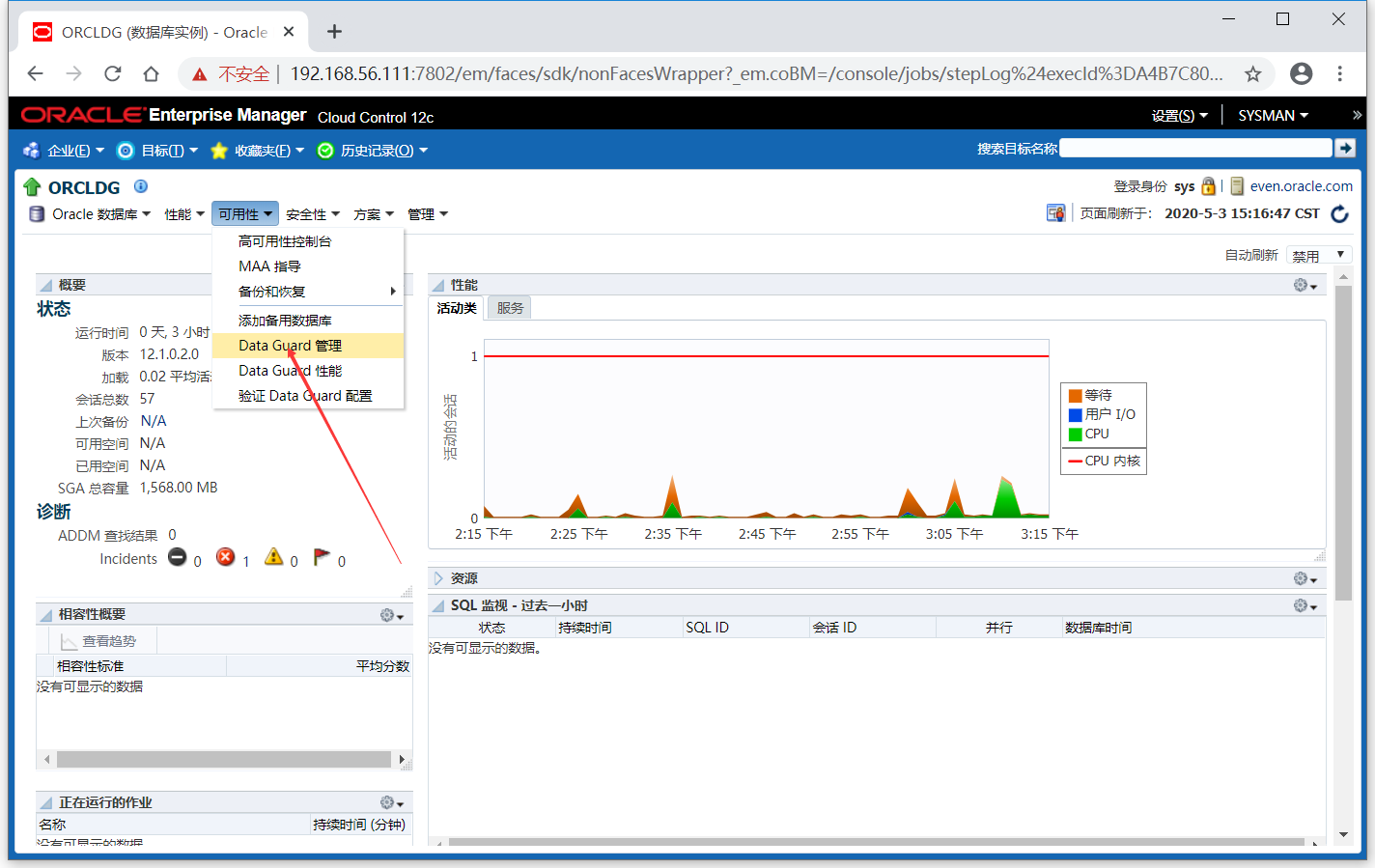Viewport: 1375px width, 868px height.
Task: Bookmark this page with star icon
Action: (x=1253, y=73)
